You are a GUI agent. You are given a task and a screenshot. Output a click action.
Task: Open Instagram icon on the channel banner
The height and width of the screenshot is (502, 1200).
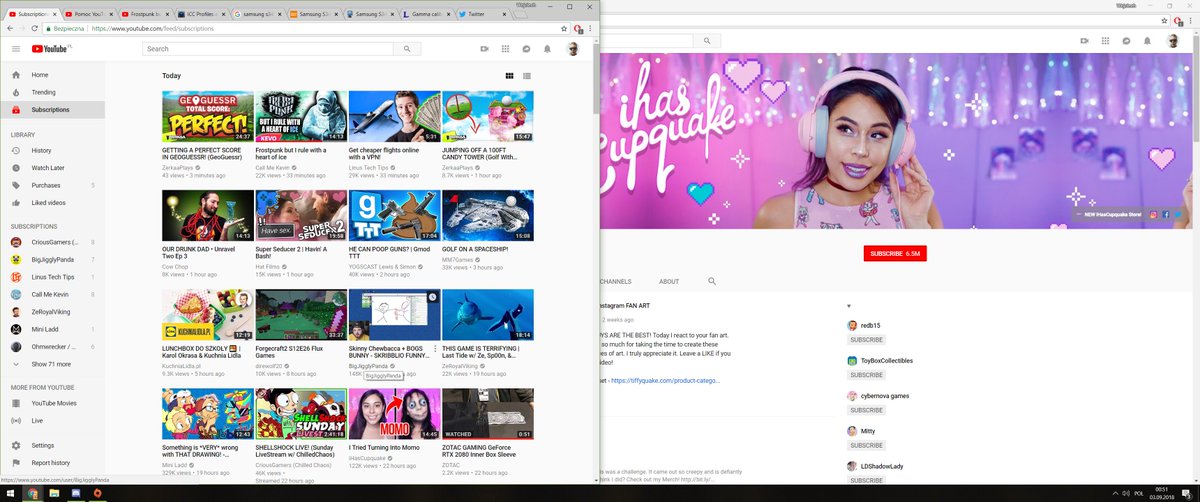pos(1153,215)
